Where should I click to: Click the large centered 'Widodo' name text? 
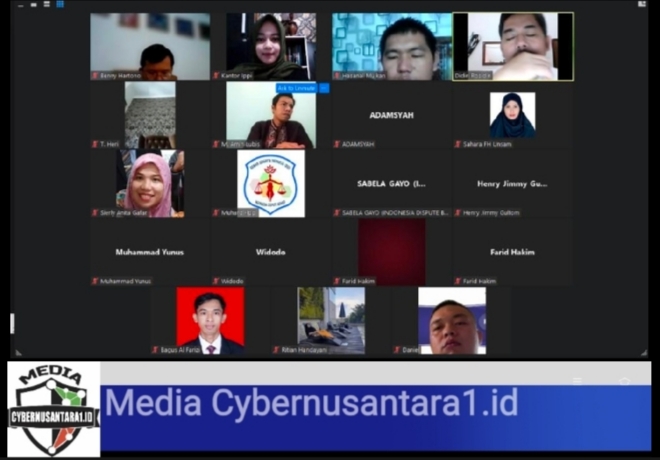(x=271, y=252)
